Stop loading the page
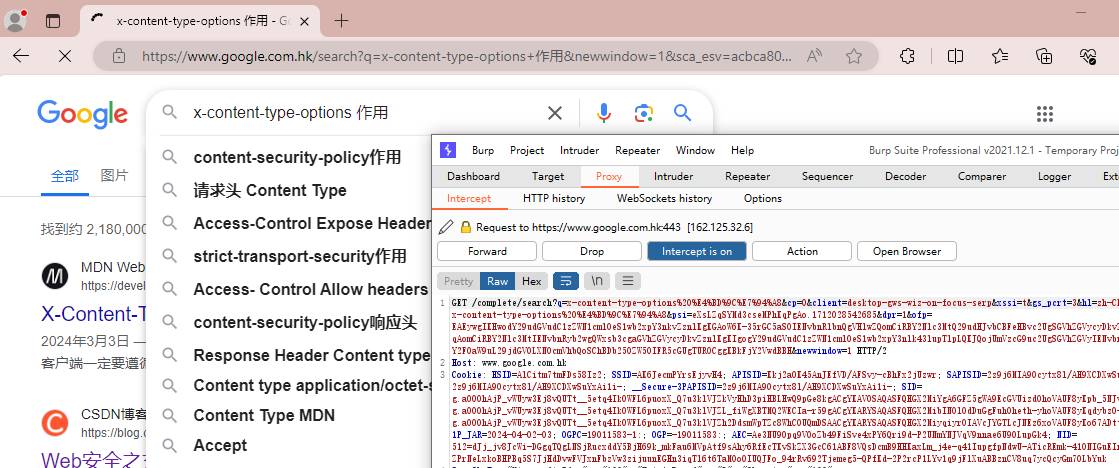This screenshot has height=468, width=1119. point(64,56)
